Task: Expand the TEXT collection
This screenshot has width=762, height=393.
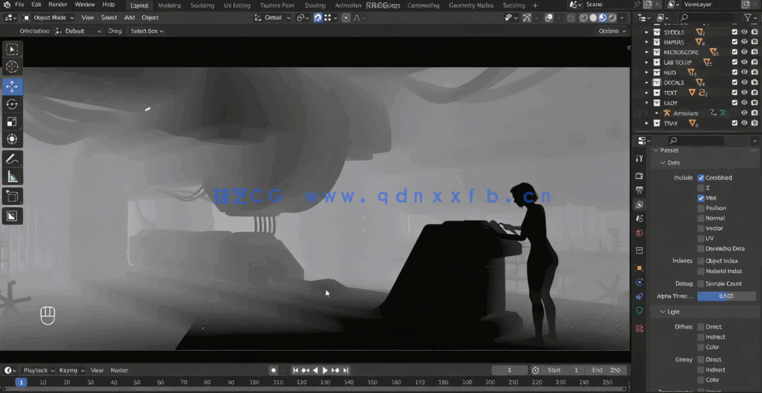Action: (646, 93)
